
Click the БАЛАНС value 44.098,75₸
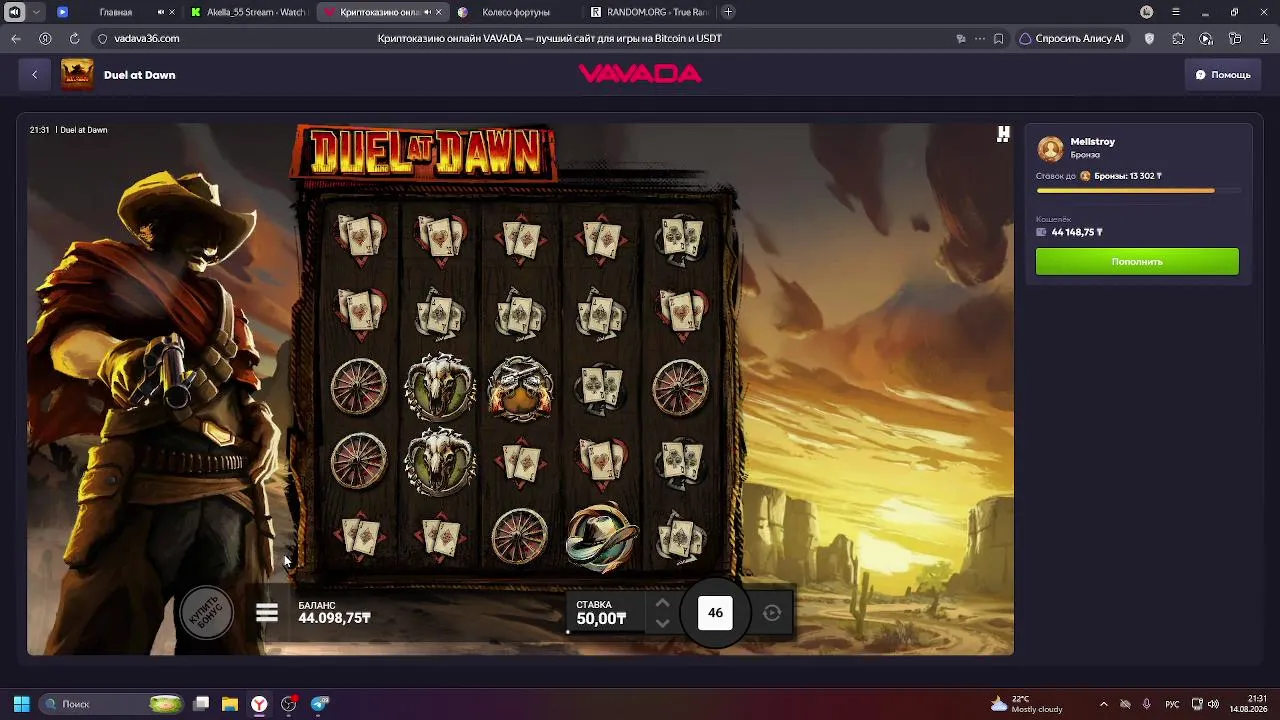pos(334,619)
